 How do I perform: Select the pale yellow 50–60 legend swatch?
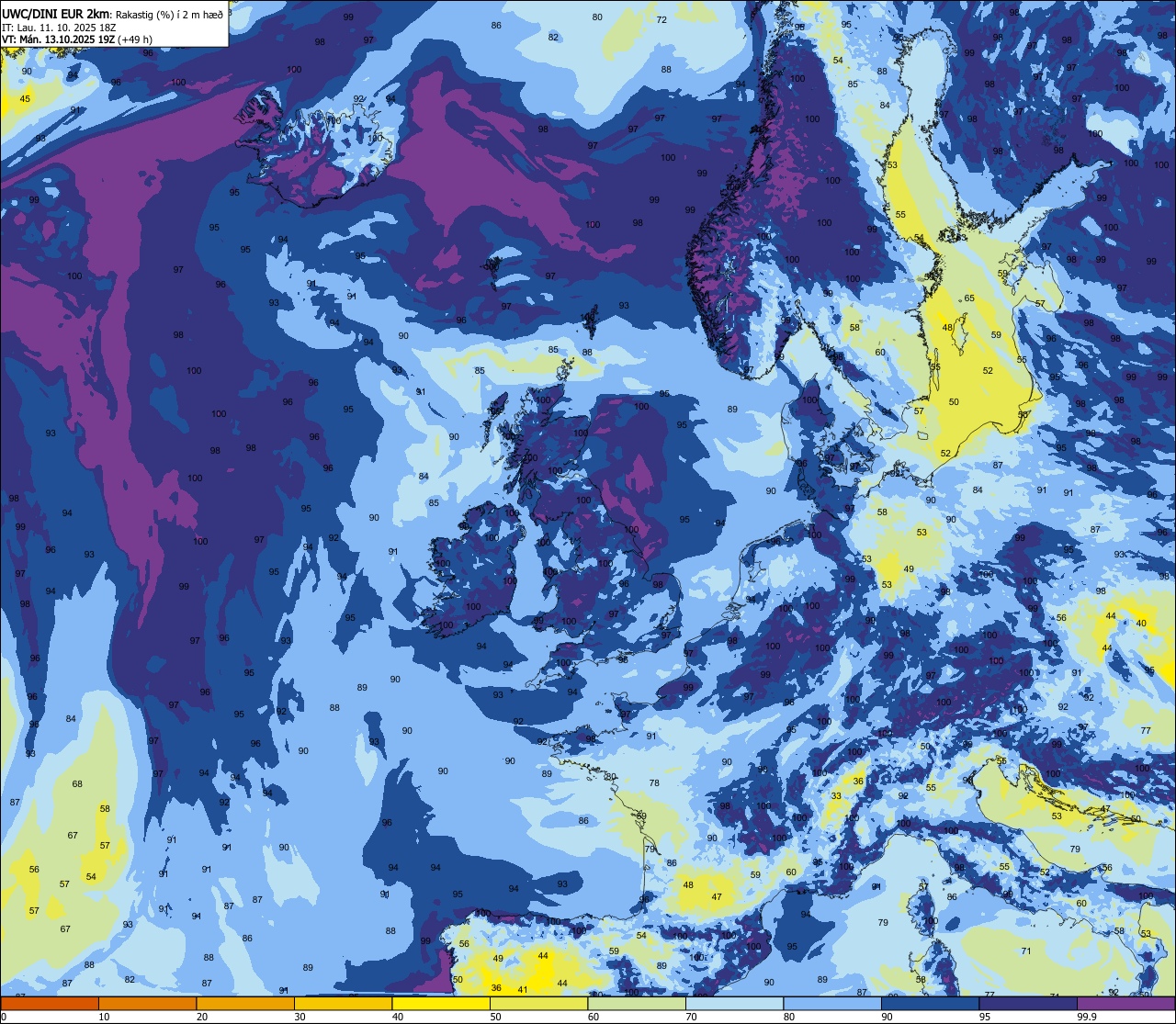click(x=538, y=1003)
